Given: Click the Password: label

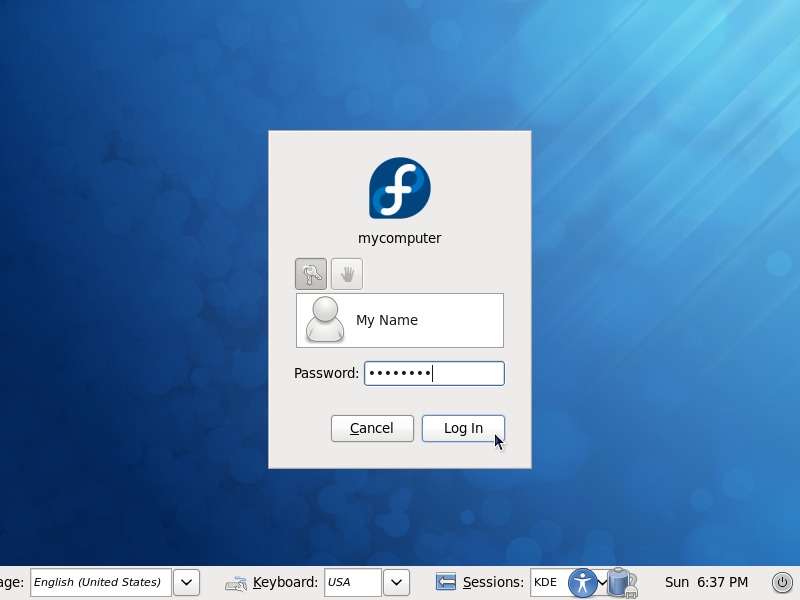Looking at the screenshot, I should click(x=327, y=373).
